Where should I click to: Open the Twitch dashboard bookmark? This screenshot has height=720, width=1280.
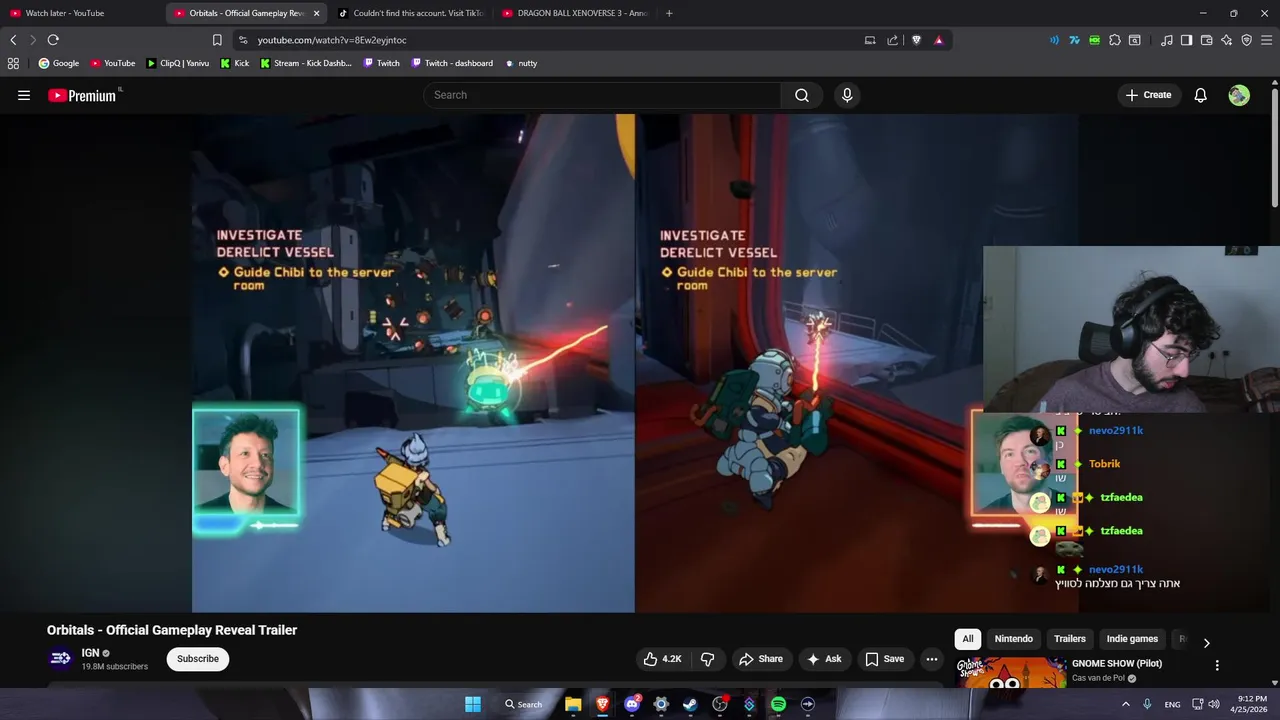pyautogui.click(x=451, y=63)
